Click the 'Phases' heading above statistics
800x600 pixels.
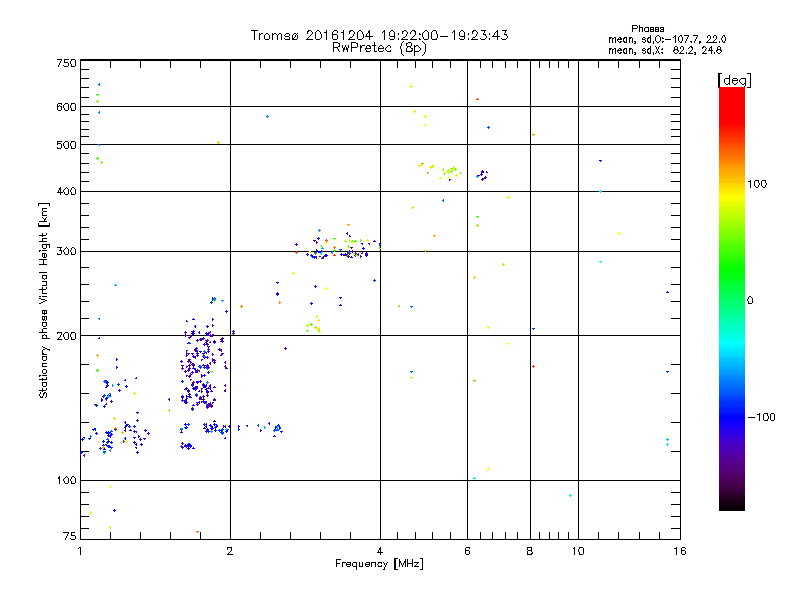click(647, 29)
